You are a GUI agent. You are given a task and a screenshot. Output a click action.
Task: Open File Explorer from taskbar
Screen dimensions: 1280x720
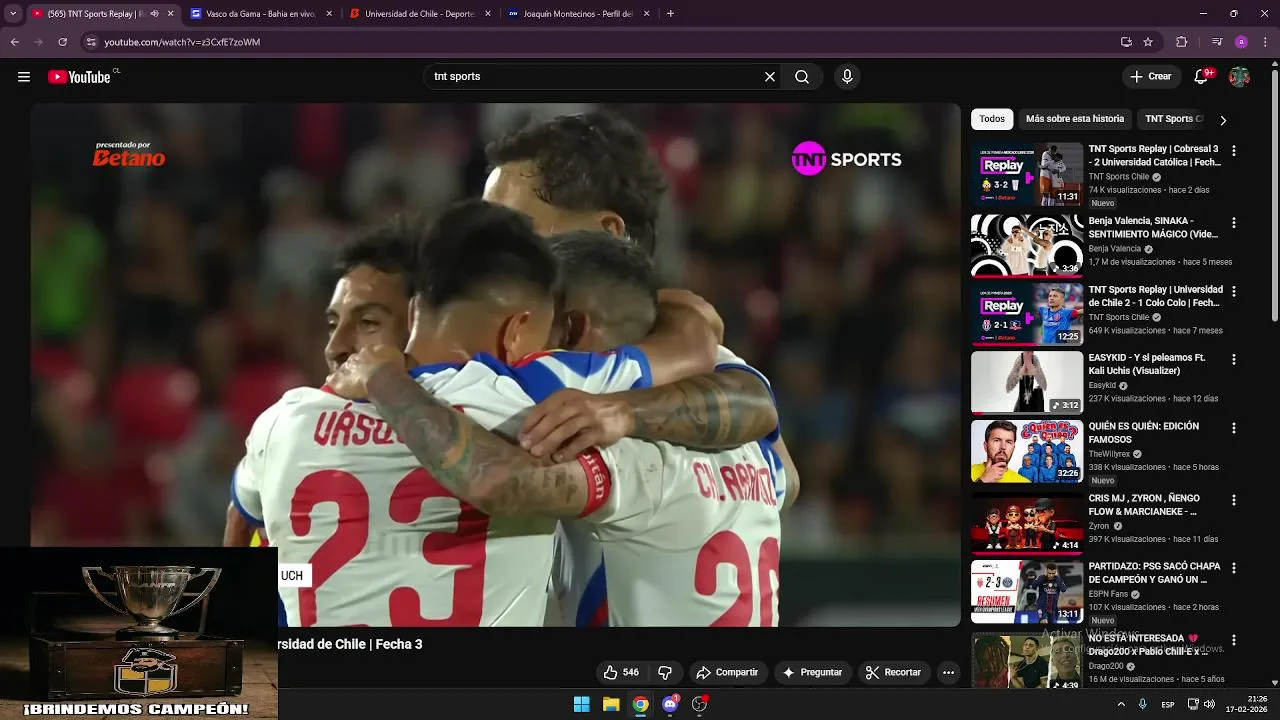click(611, 704)
